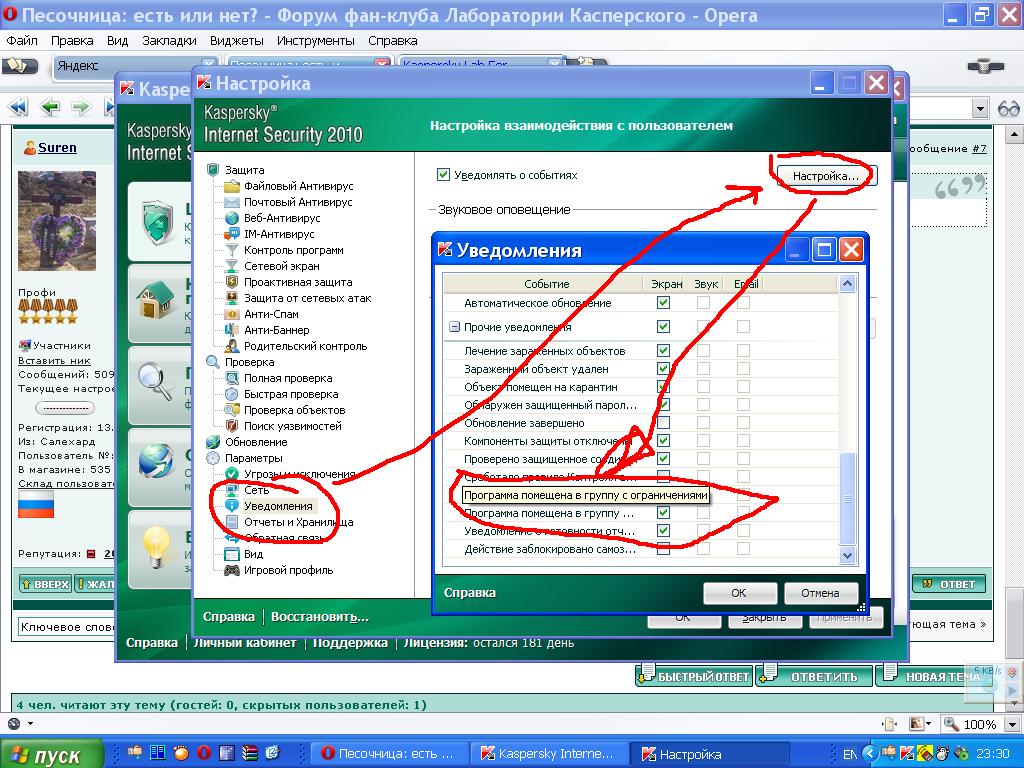This screenshot has width=1024, height=768.
Task: Click Opera icon in quick launch
Action: (204, 752)
